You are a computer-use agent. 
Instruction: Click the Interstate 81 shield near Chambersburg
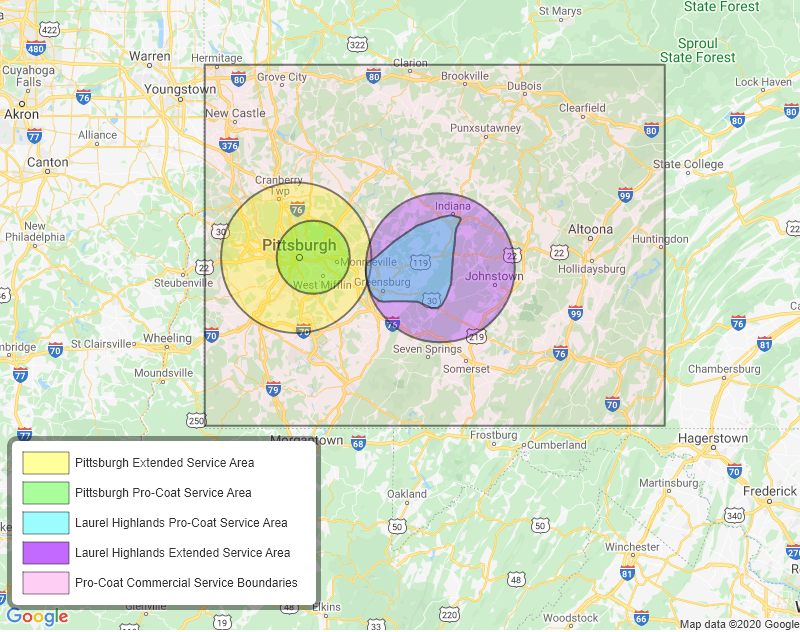764,344
